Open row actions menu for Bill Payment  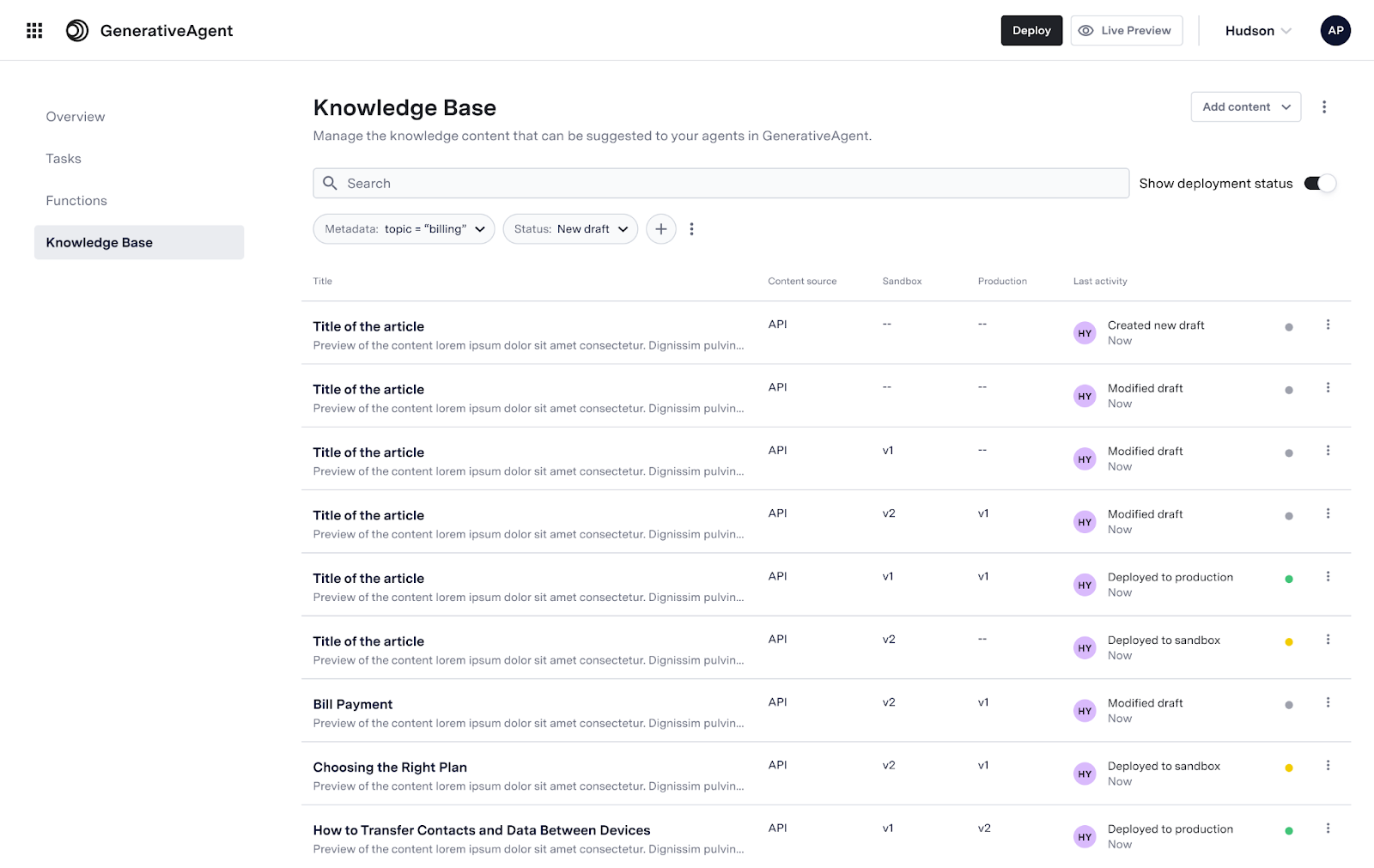1328,702
